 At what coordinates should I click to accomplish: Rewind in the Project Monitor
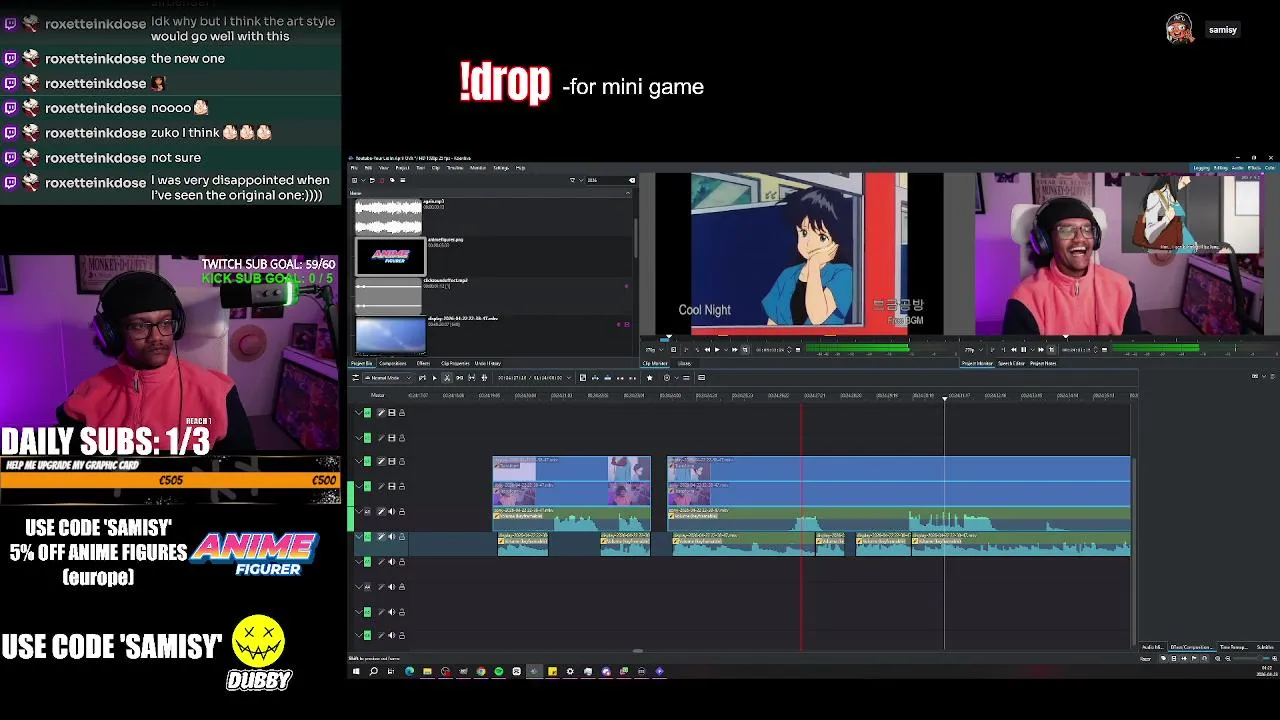(1013, 350)
